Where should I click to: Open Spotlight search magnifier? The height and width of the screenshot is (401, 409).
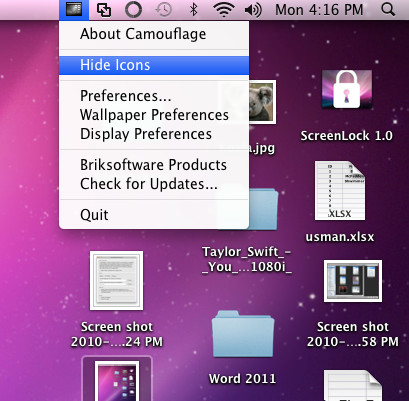[x=388, y=10]
